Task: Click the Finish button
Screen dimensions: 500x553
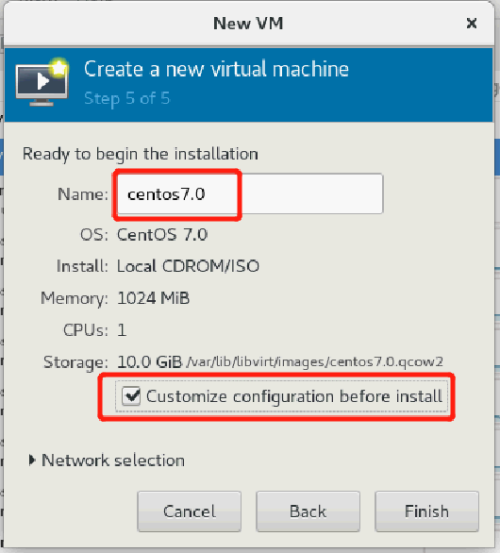Action: 427,511
